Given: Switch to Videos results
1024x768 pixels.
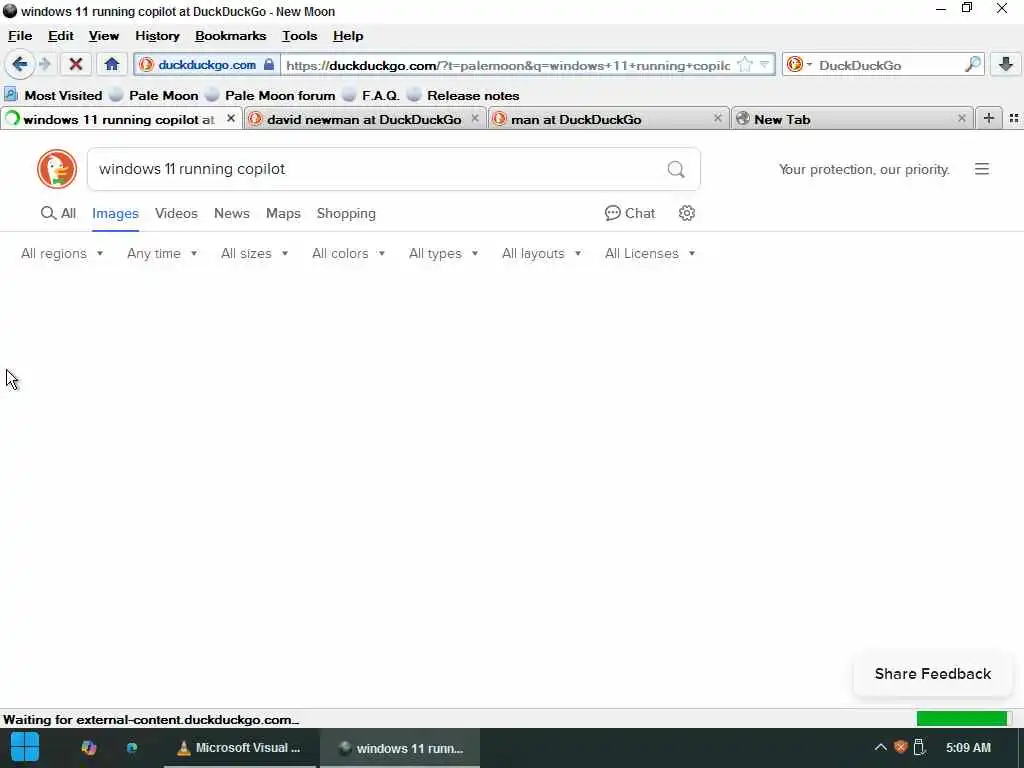Looking at the screenshot, I should [x=176, y=214].
